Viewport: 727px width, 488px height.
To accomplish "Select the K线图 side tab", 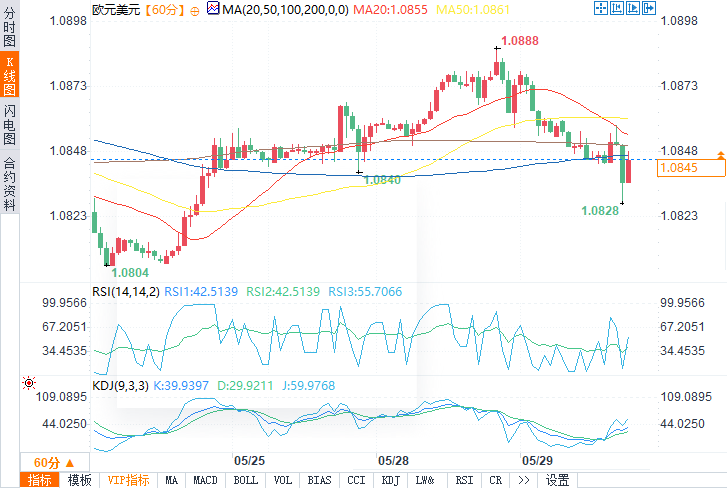I will [x=9, y=75].
